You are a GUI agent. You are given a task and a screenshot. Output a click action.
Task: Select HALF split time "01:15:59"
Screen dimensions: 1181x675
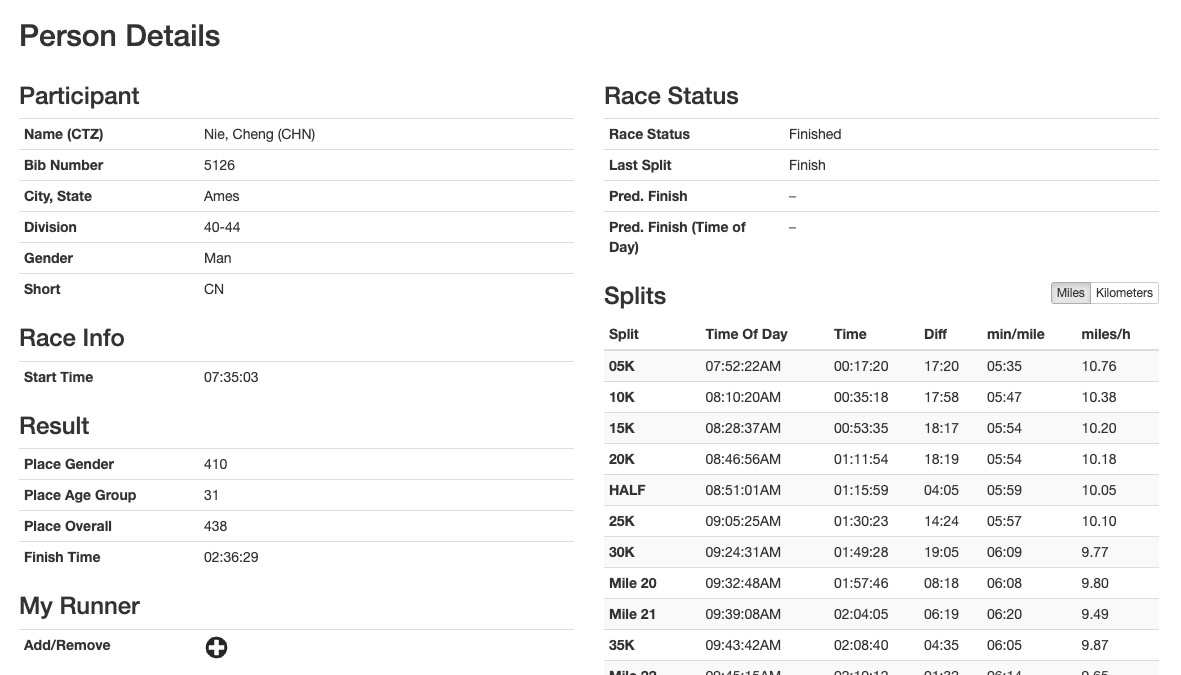click(x=861, y=490)
